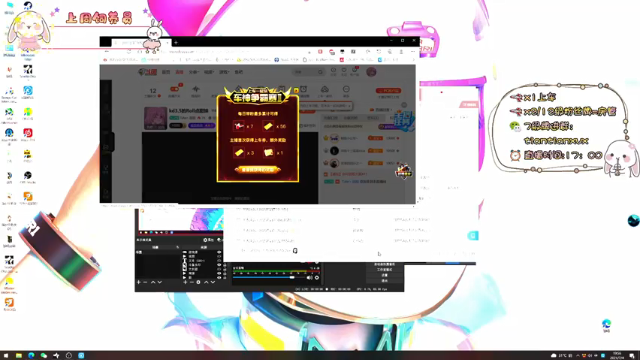Reload the page with the browser refresh icon
This screenshot has width=640, height=360.
coord(129,52)
